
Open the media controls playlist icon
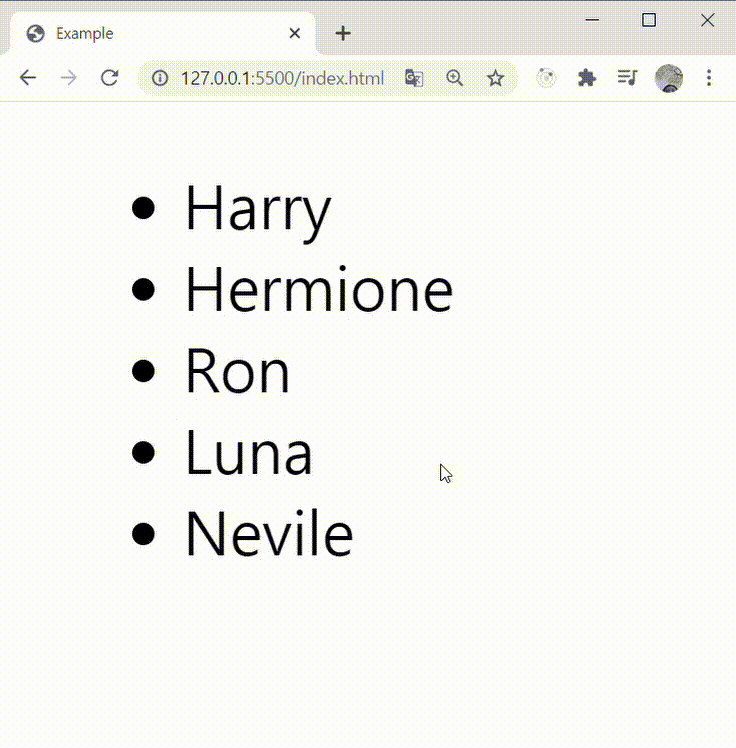coord(627,78)
